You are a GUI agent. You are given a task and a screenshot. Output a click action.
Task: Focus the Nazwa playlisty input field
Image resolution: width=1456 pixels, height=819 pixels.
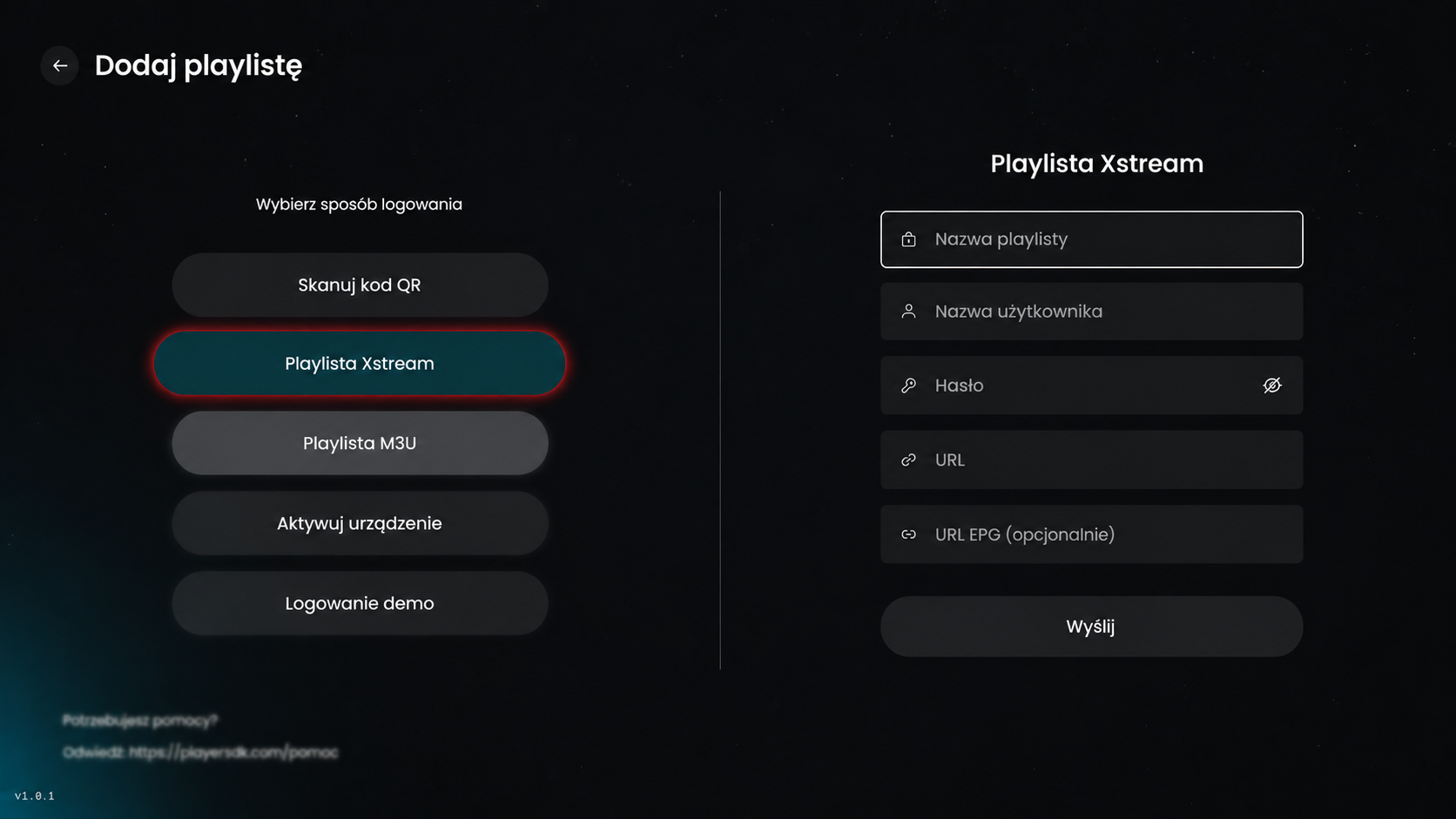click(1091, 239)
